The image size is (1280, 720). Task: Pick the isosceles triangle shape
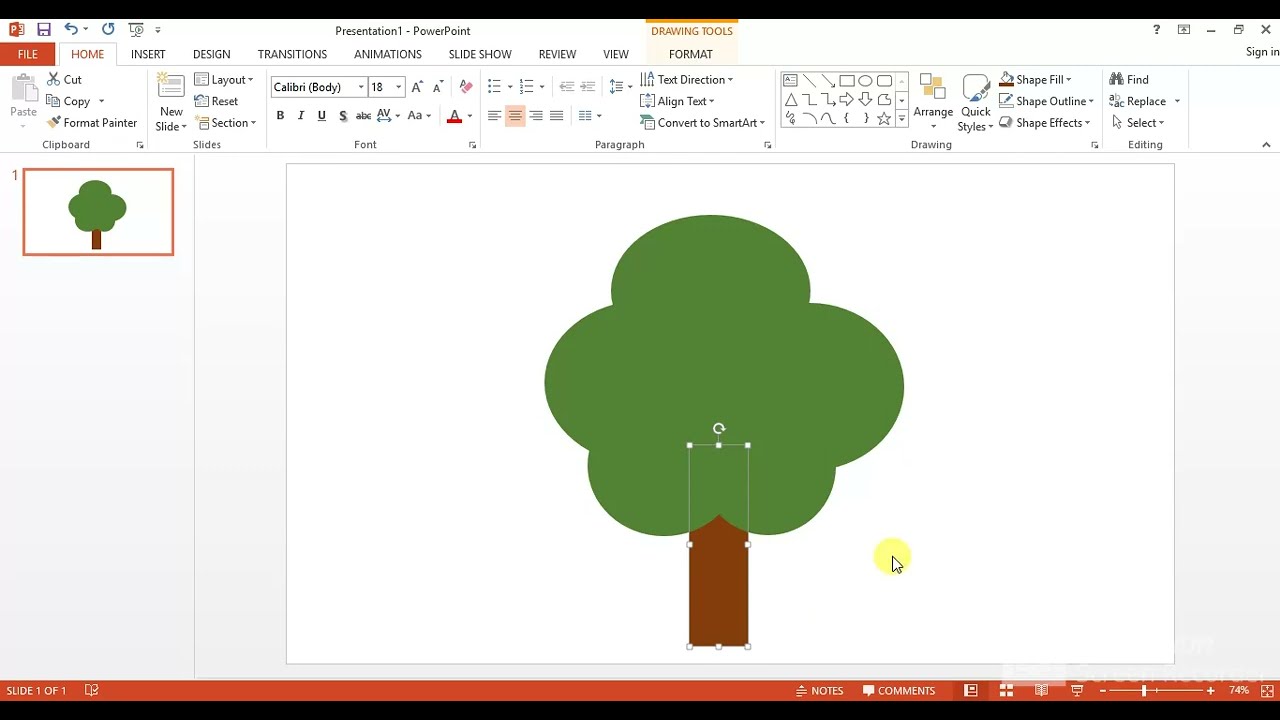(x=790, y=99)
